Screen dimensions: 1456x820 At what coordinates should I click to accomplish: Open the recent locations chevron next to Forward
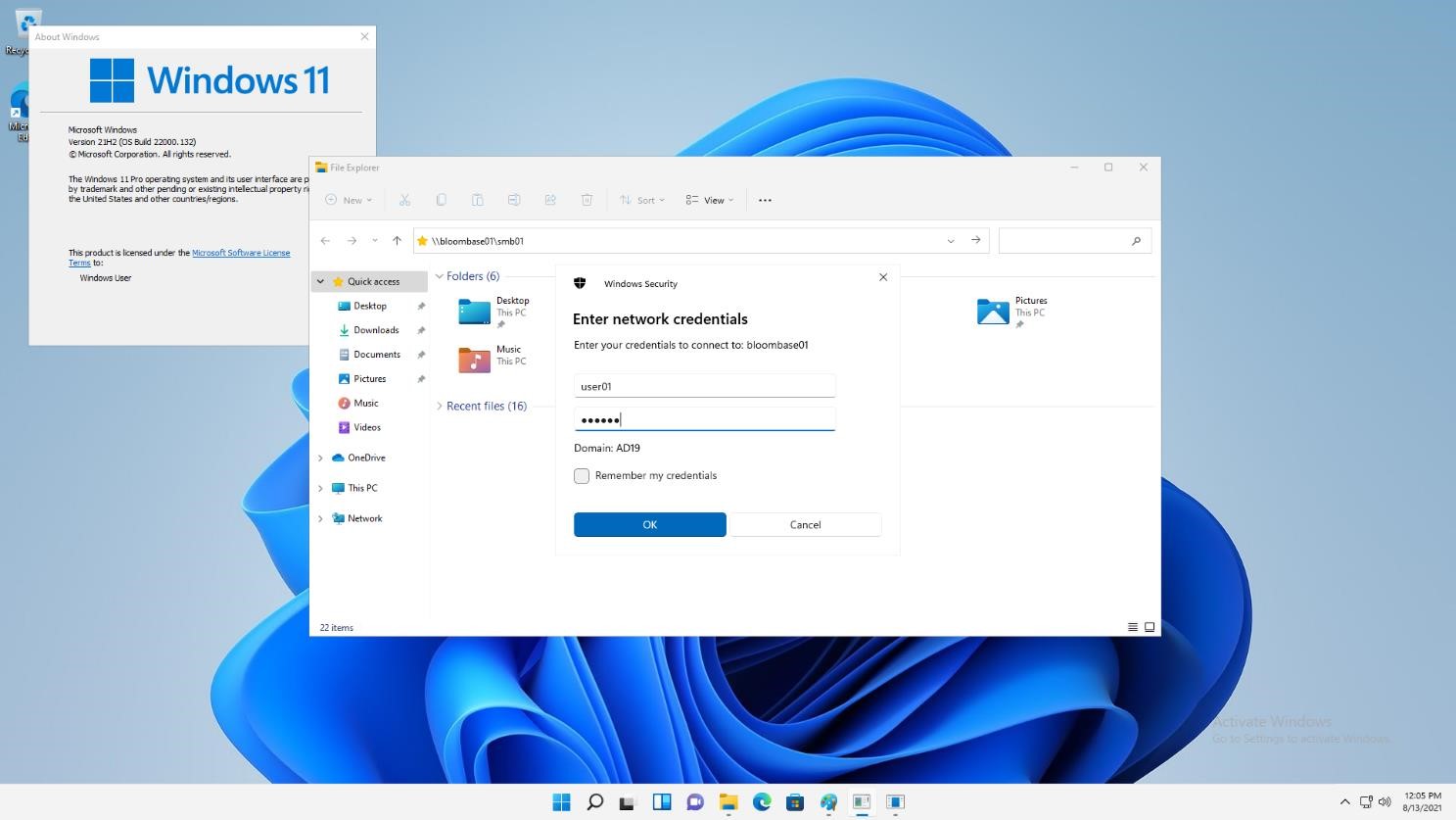click(x=374, y=241)
